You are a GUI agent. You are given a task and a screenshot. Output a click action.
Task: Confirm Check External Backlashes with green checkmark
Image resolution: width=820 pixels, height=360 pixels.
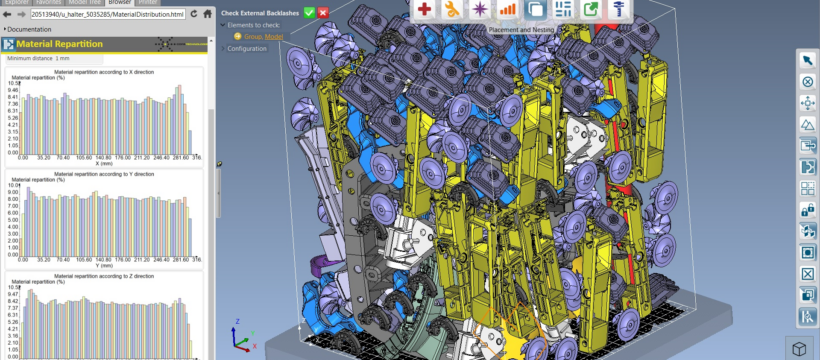(x=309, y=13)
